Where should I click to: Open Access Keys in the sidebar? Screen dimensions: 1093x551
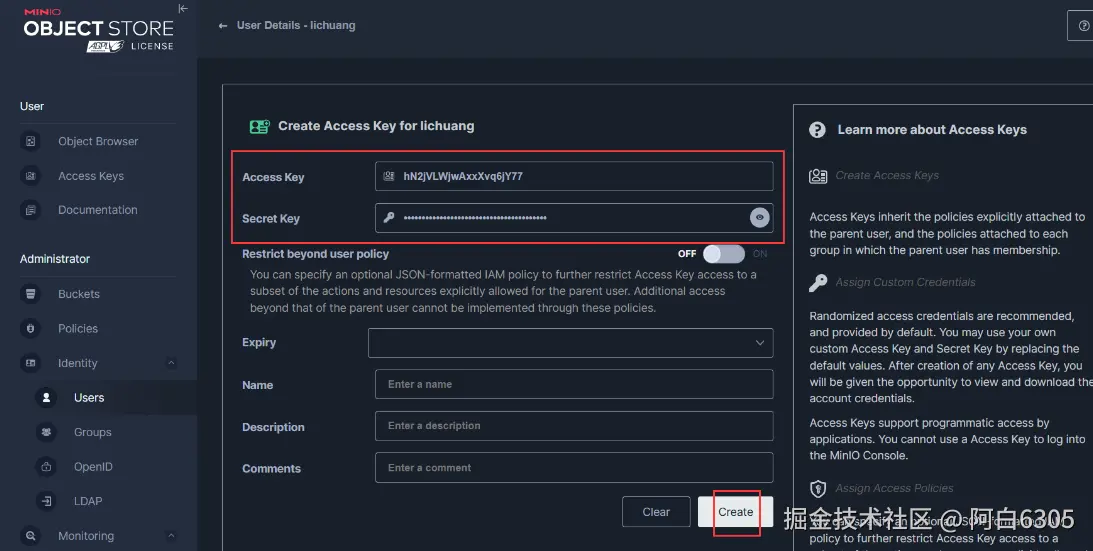click(x=91, y=176)
